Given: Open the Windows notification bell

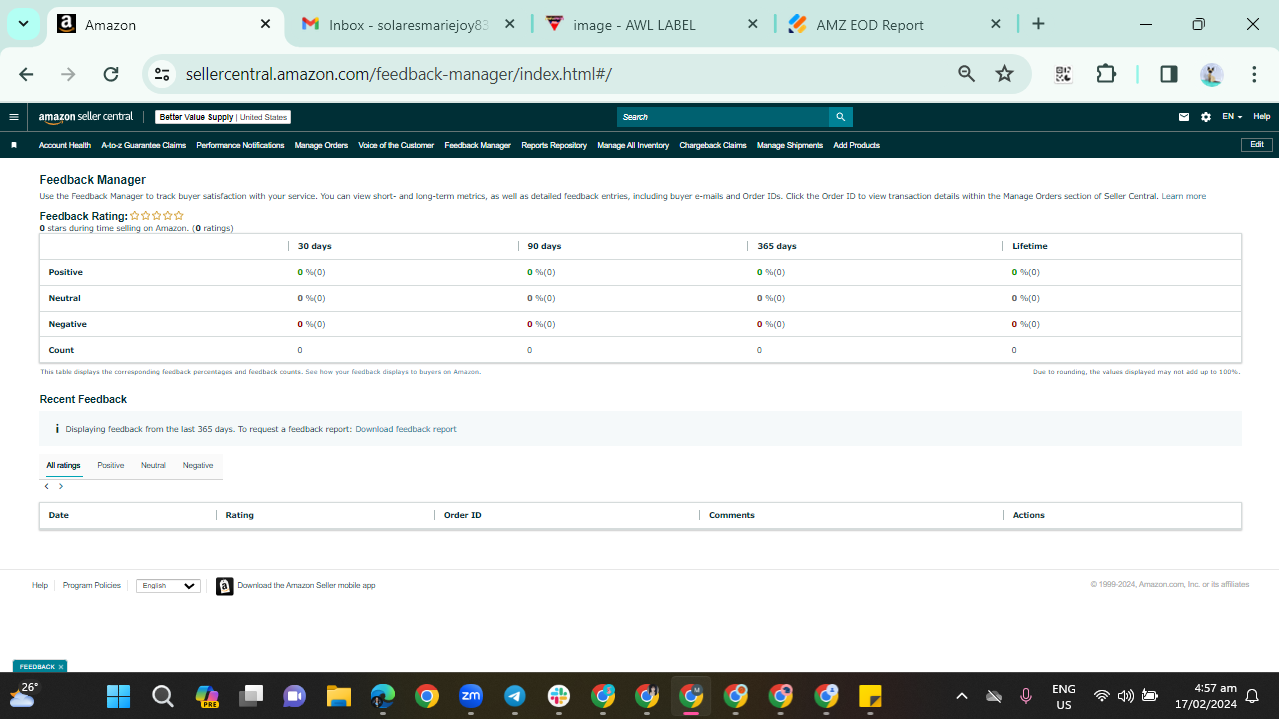Looking at the screenshot, I should 1251,696.
